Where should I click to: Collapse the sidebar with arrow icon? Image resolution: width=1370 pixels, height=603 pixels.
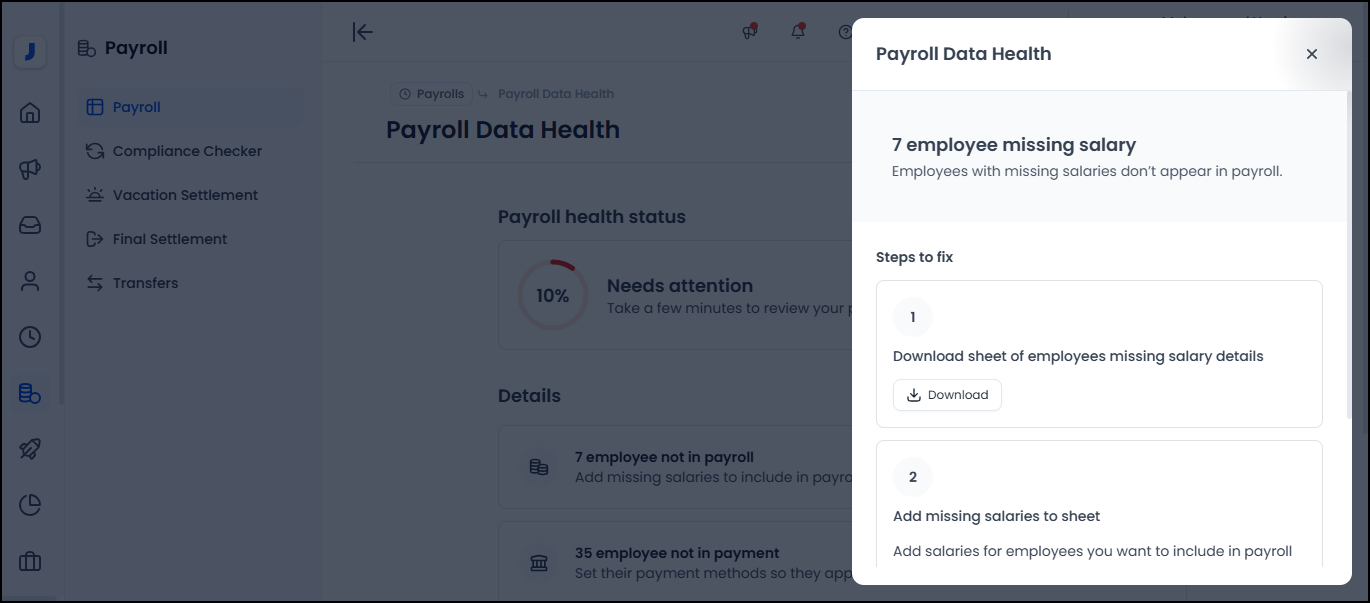(x=363, y=32)
